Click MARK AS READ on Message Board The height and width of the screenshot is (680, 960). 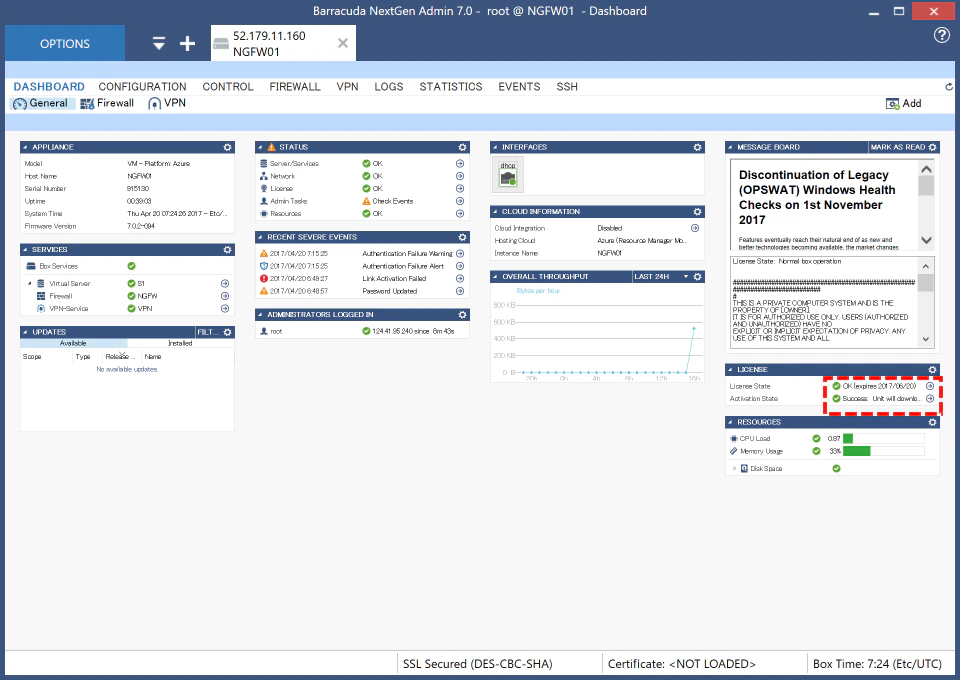[x=898, y=148]
